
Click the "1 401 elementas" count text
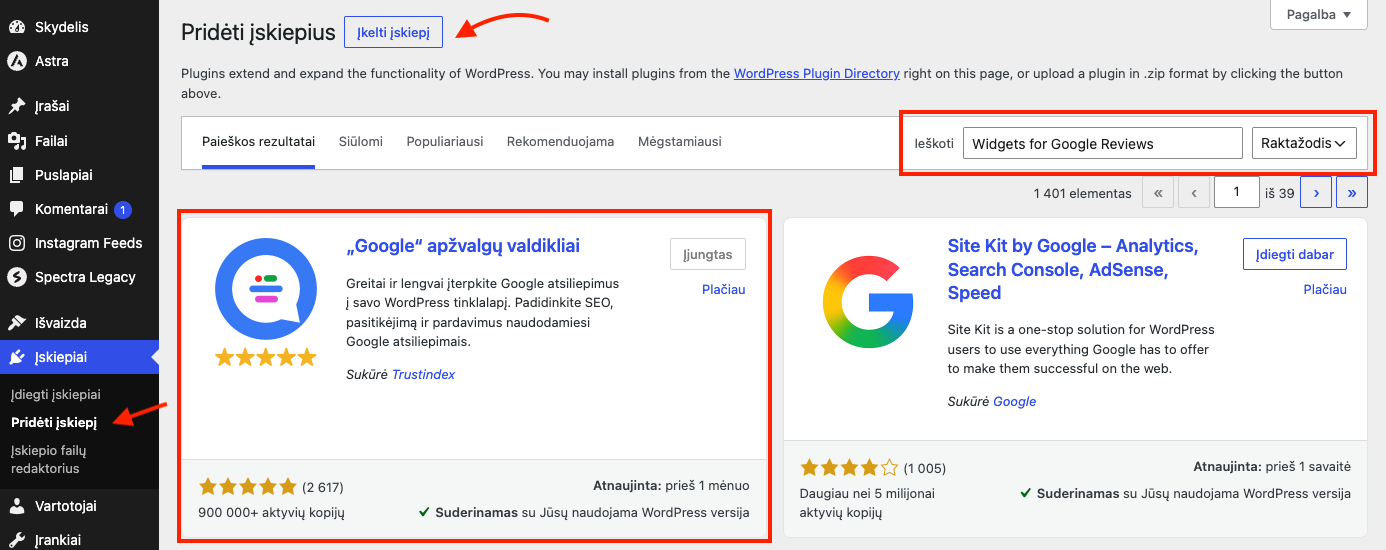point(1083,193)
